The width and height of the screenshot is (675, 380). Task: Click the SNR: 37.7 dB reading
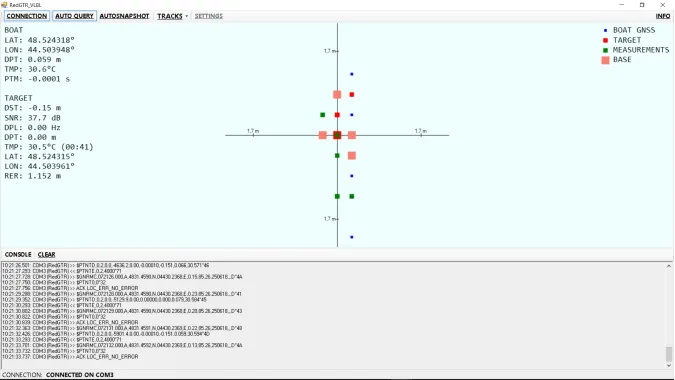click(x=33, y=117)
